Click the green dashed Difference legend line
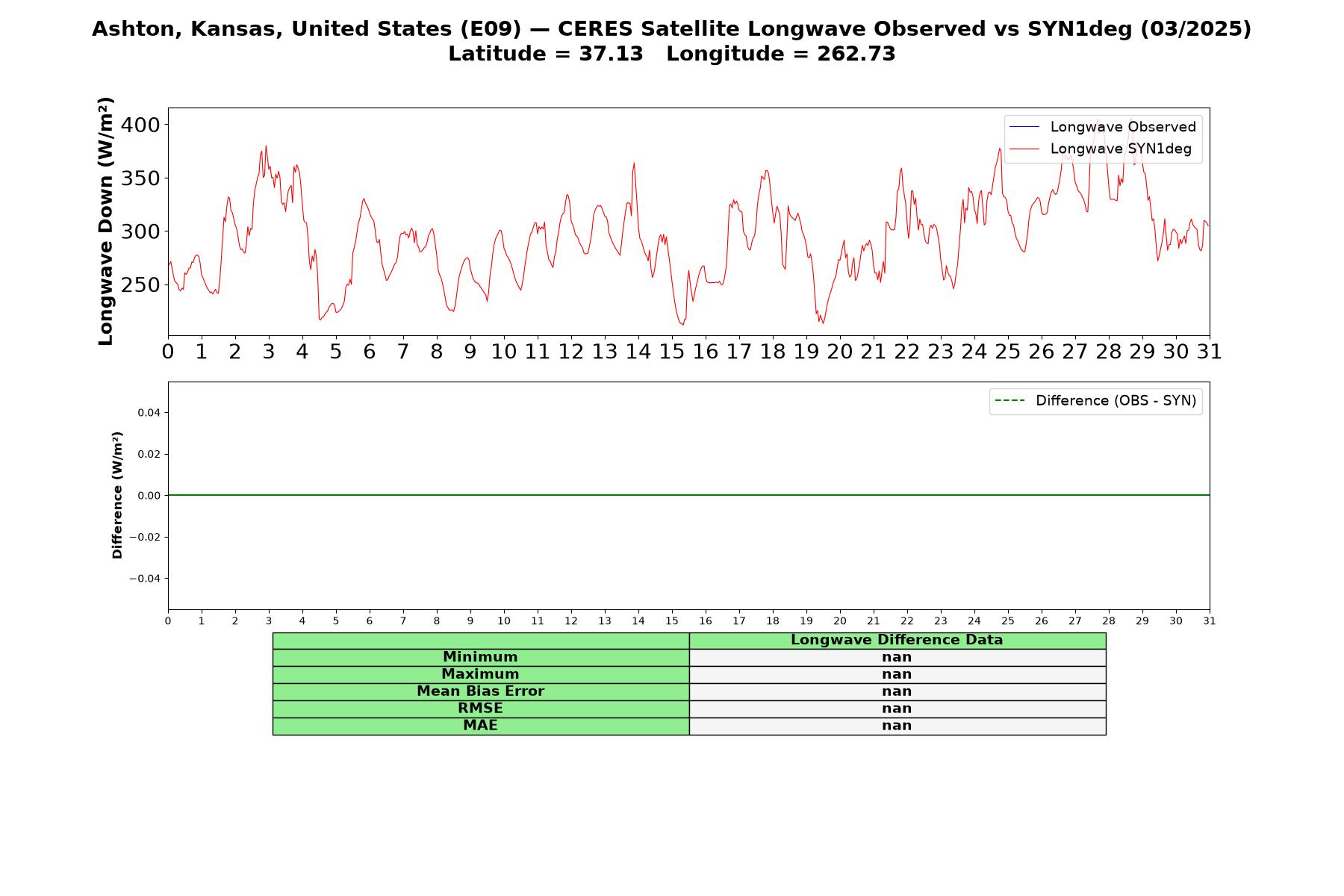Image resolution: width=1344 pixels, height=896 pixels. pyautogui.click(x=1010, y=401)
